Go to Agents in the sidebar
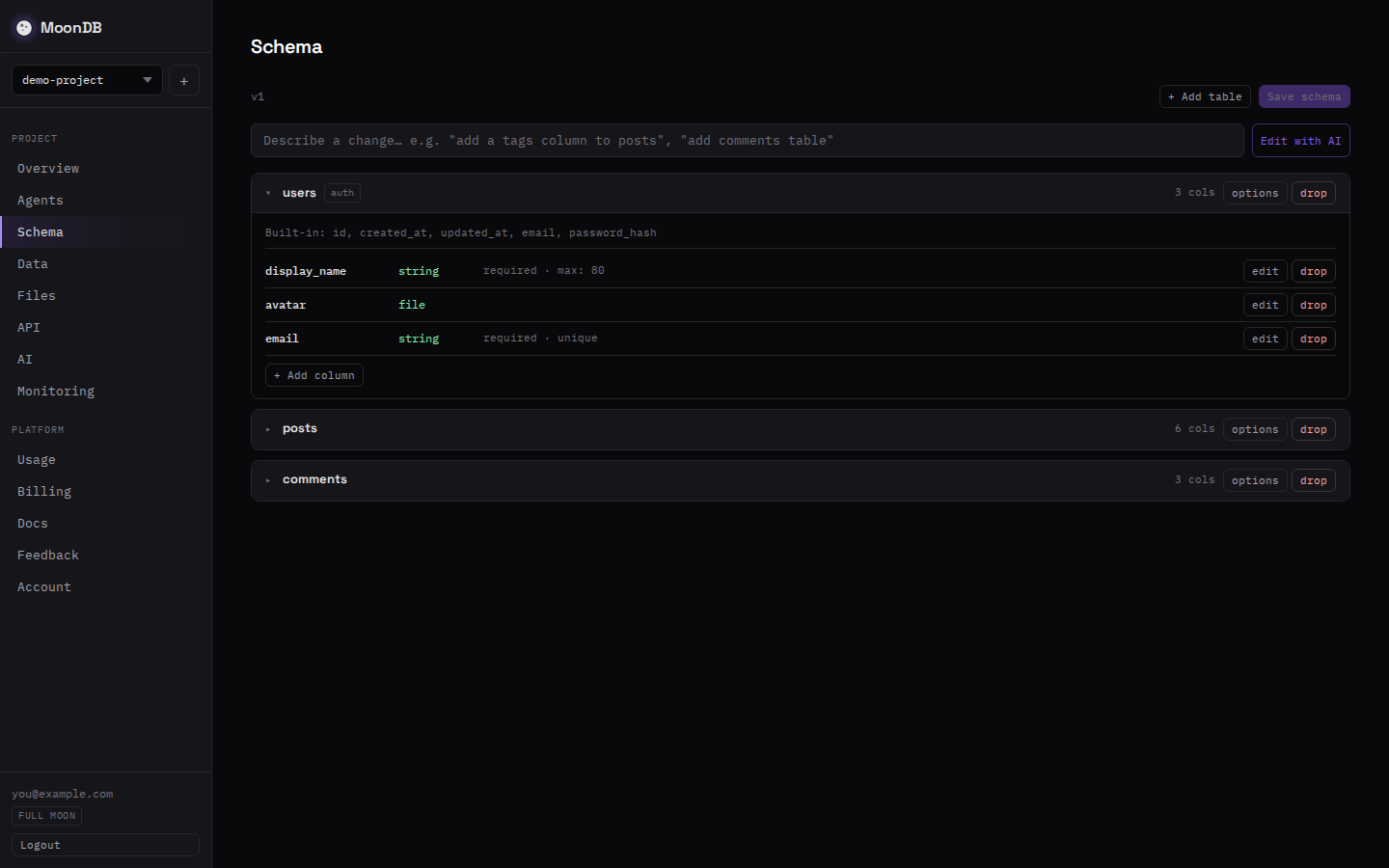Viewport: 1389px width, 868px height. [106, 201]
